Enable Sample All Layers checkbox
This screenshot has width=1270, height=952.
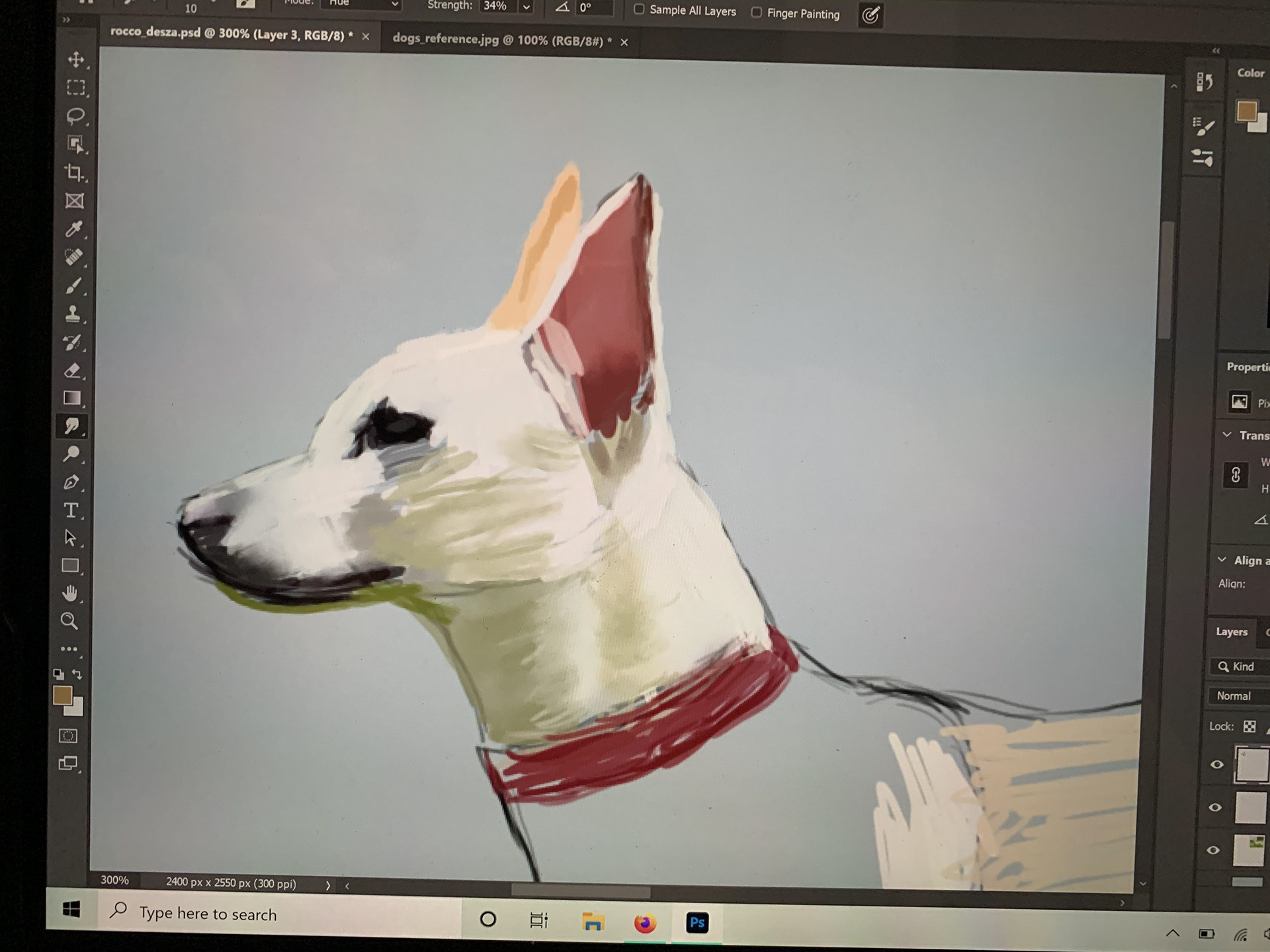pyautogui.click(x=639, y=9)
